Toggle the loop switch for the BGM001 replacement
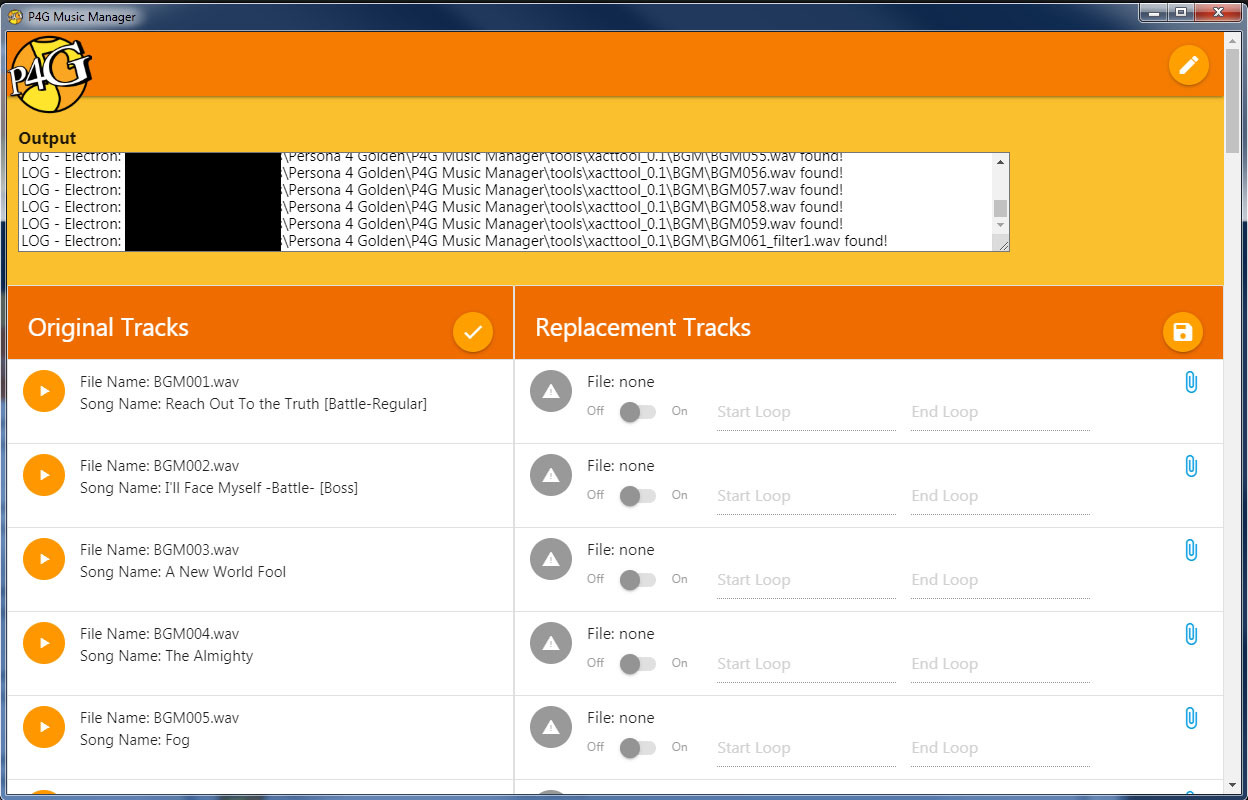Viewport: 1248px width, 800px height. (637, 412)
